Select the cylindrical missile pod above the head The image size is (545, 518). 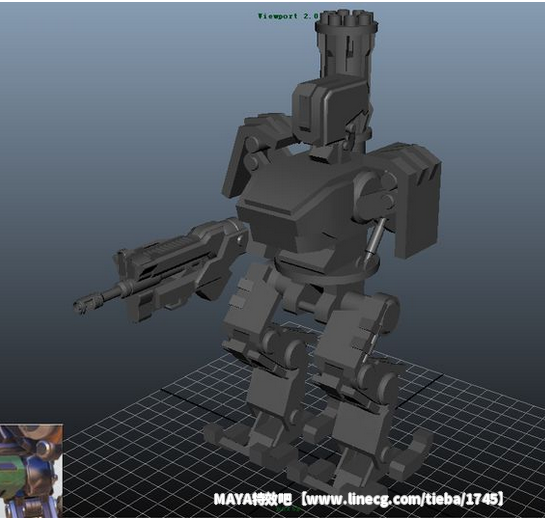pos(346,46)
